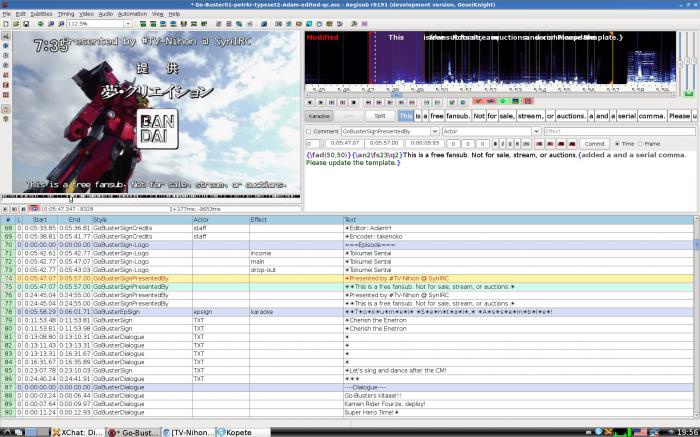This screenshot has height=437, width=700.
Task: Toggle Karaoke mode button
Action: pos(319,116)
